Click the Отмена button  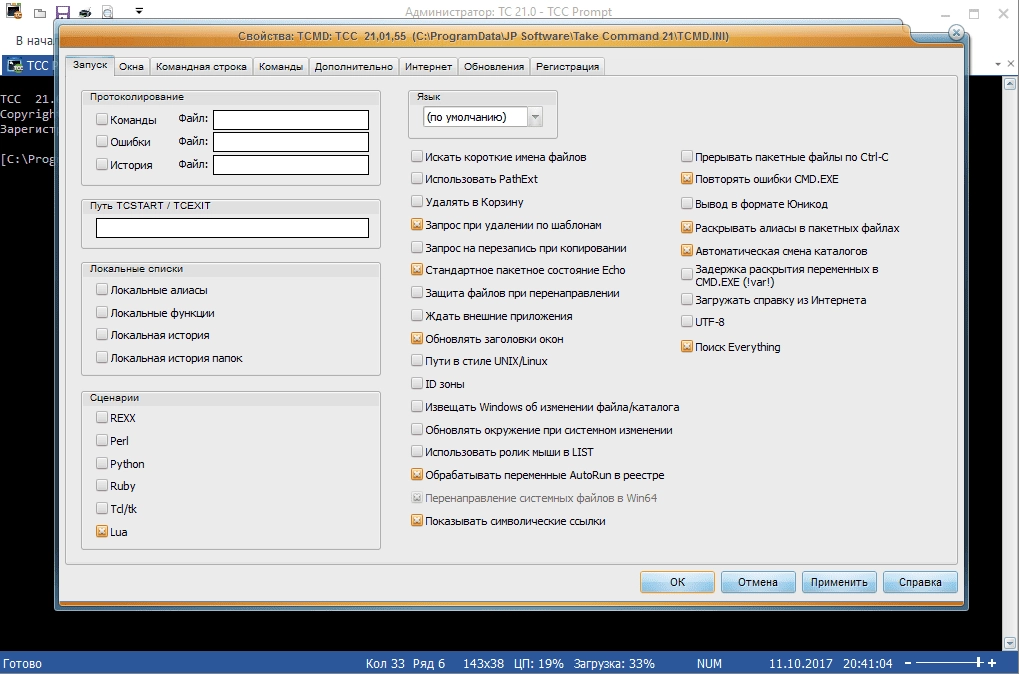point(758,582)
